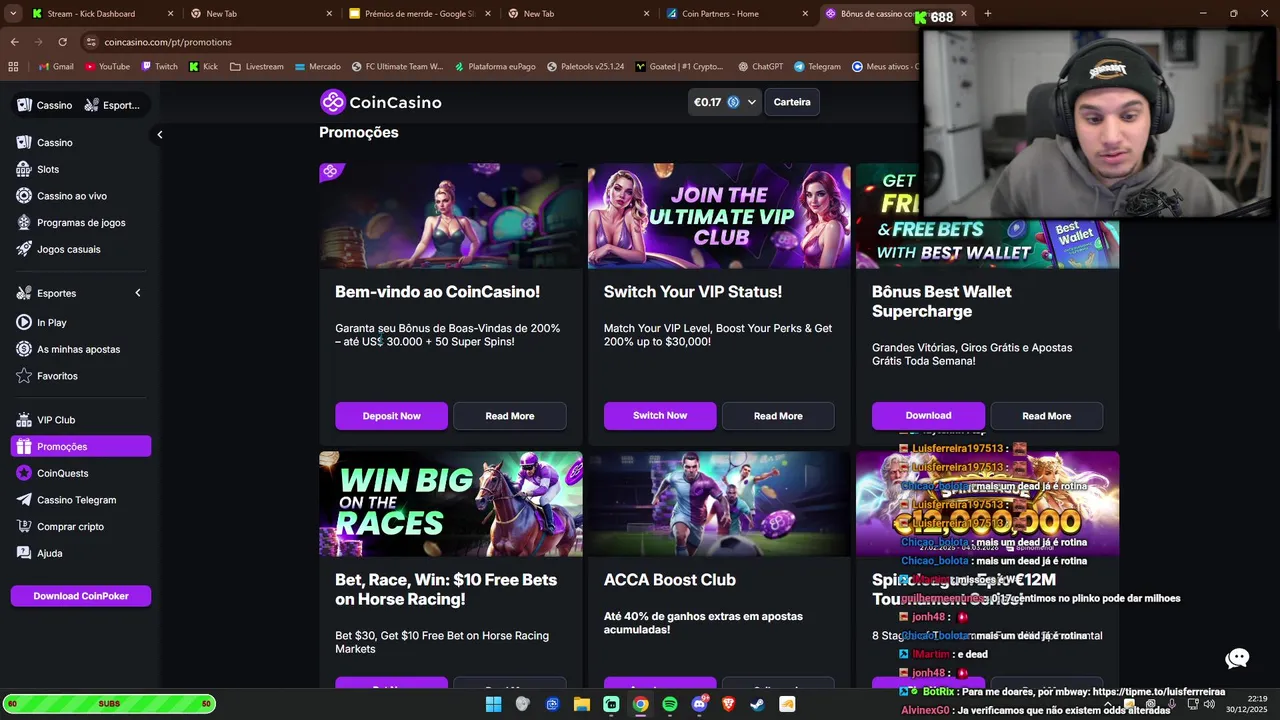Open ChatGPT bookmark
This screenshot has height=720, width=1280.
pyautogui.click(x=759, y=67)
